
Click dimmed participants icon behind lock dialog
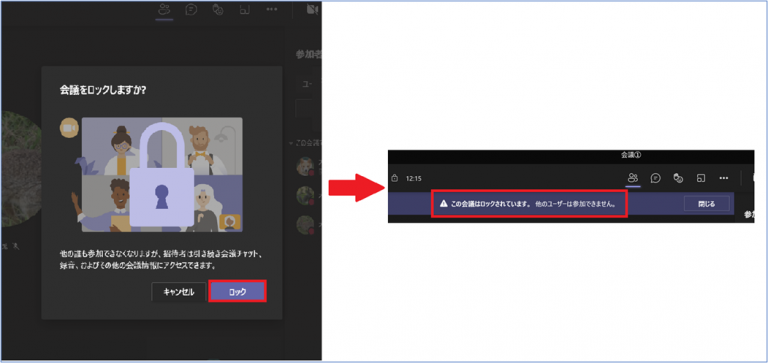tap(165, 9)
